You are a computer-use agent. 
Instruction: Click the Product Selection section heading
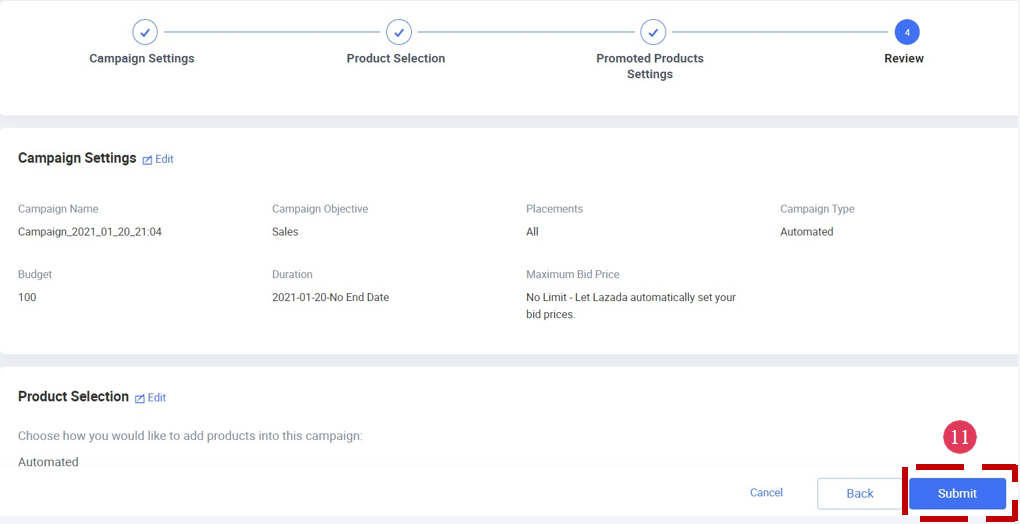pos(74,397)
